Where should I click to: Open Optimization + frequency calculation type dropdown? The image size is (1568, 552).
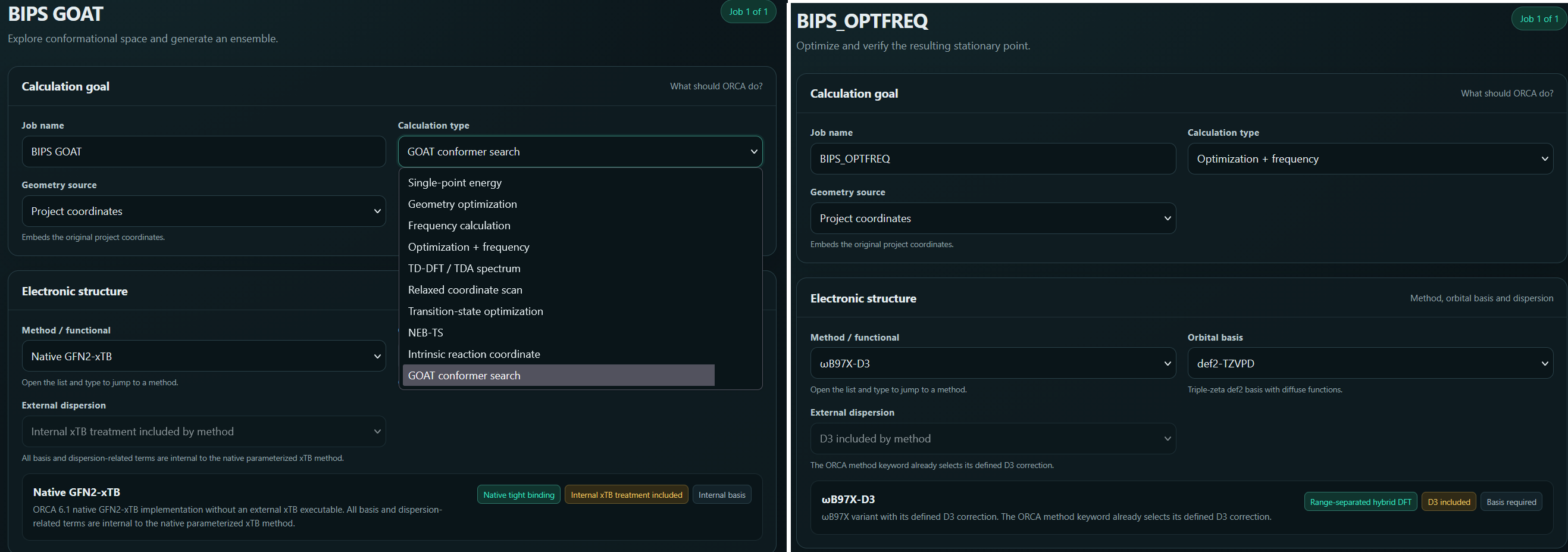pos(1370,159)
